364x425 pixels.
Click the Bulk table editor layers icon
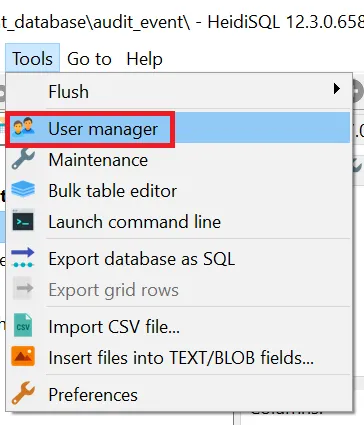pos(23,189)
